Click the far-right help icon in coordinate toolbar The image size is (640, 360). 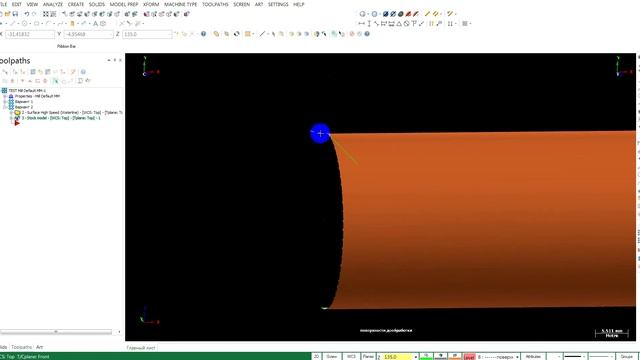tap(367, 34)
